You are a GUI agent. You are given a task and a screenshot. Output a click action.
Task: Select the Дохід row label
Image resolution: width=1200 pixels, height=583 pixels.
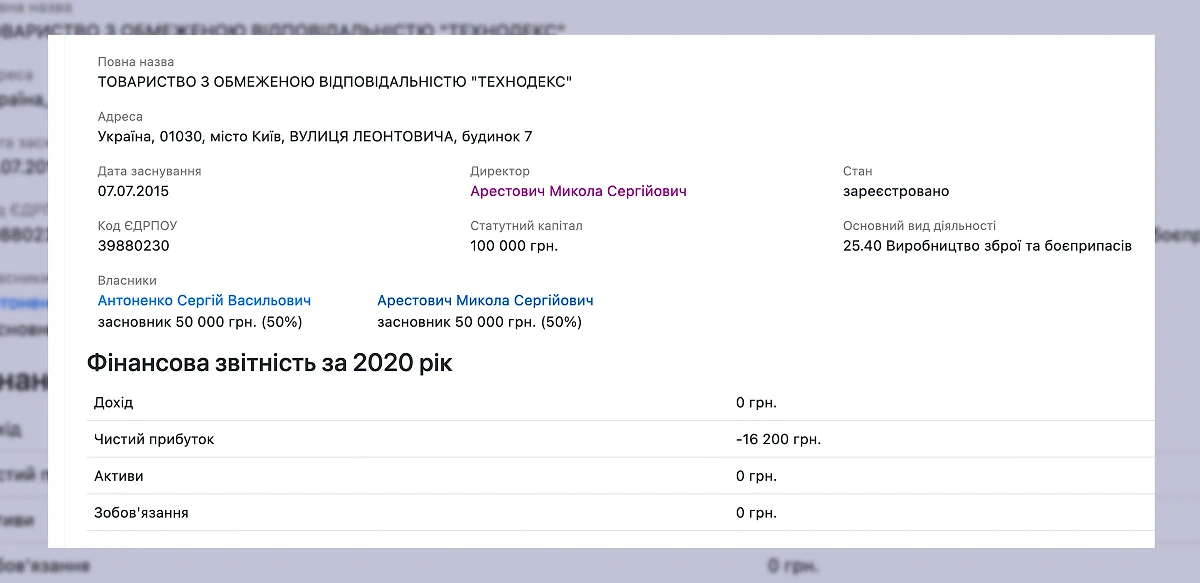coord(113,403)
